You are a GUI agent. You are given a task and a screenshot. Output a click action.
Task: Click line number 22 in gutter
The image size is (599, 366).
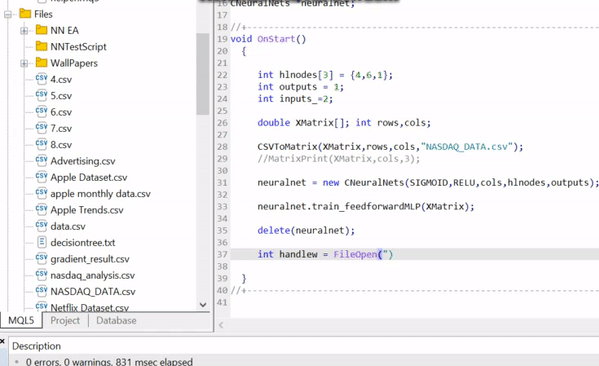coord(222,75)
